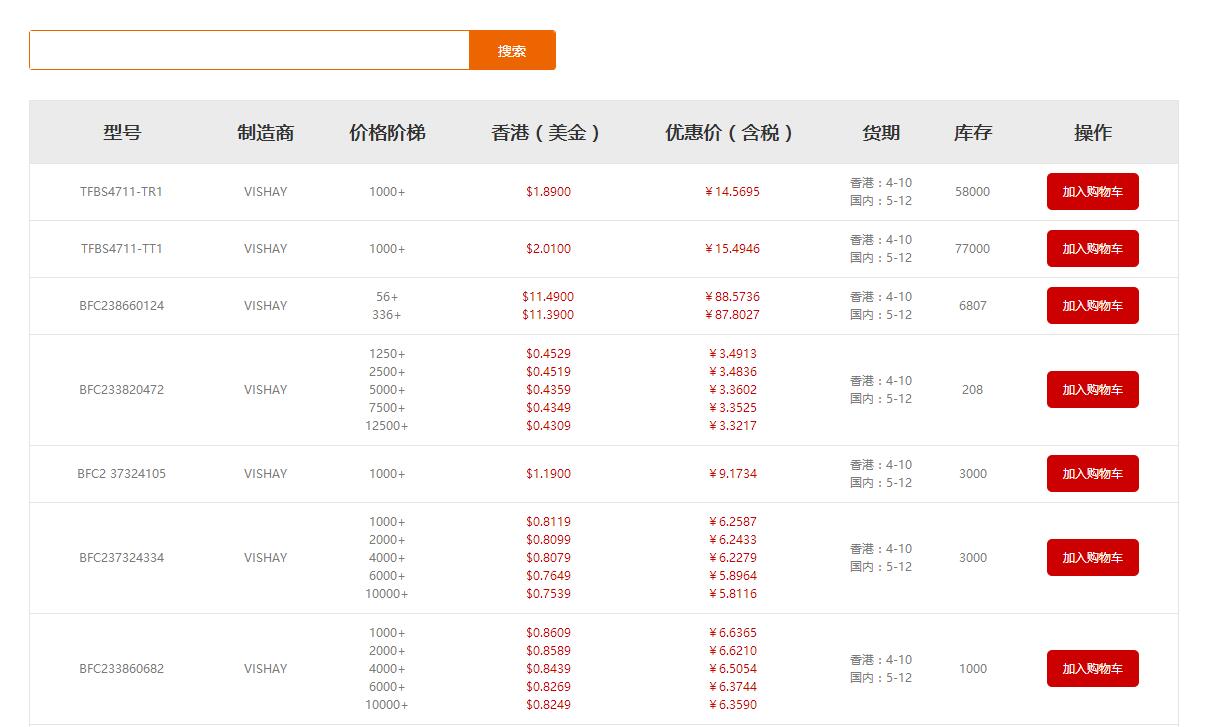Add BFC233860682 to the shopping cart
Viewport: 1208px width, 727px height.
tap(1092, 668)
